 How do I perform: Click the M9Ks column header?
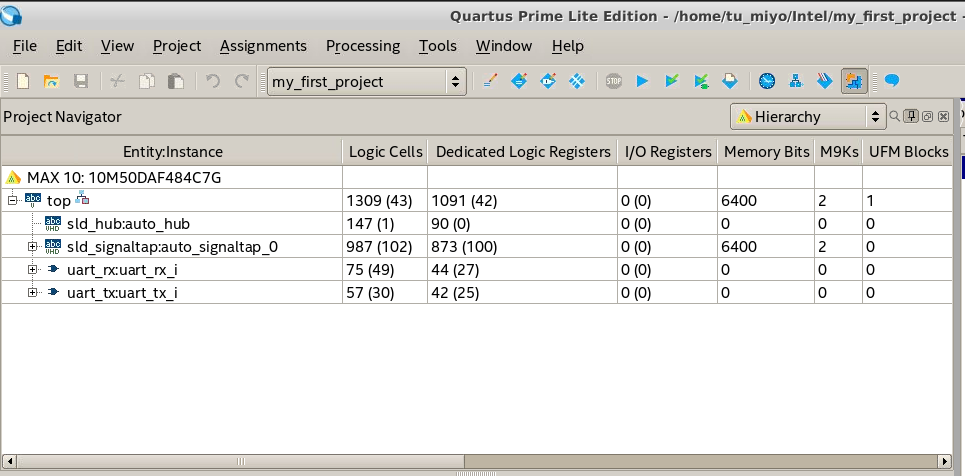tap(839, 151)
